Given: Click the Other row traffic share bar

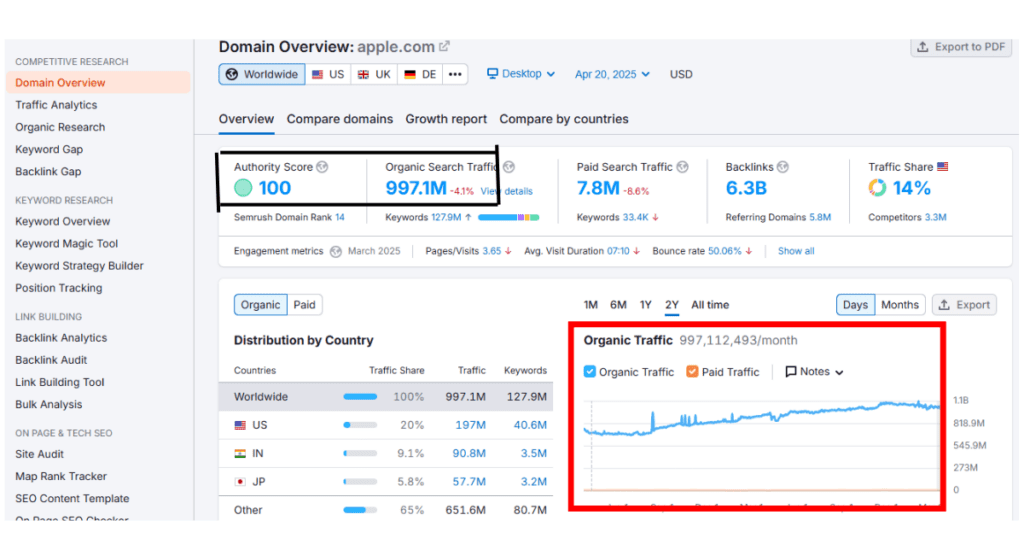Looking at the screenshot, I should click(360, 510).
